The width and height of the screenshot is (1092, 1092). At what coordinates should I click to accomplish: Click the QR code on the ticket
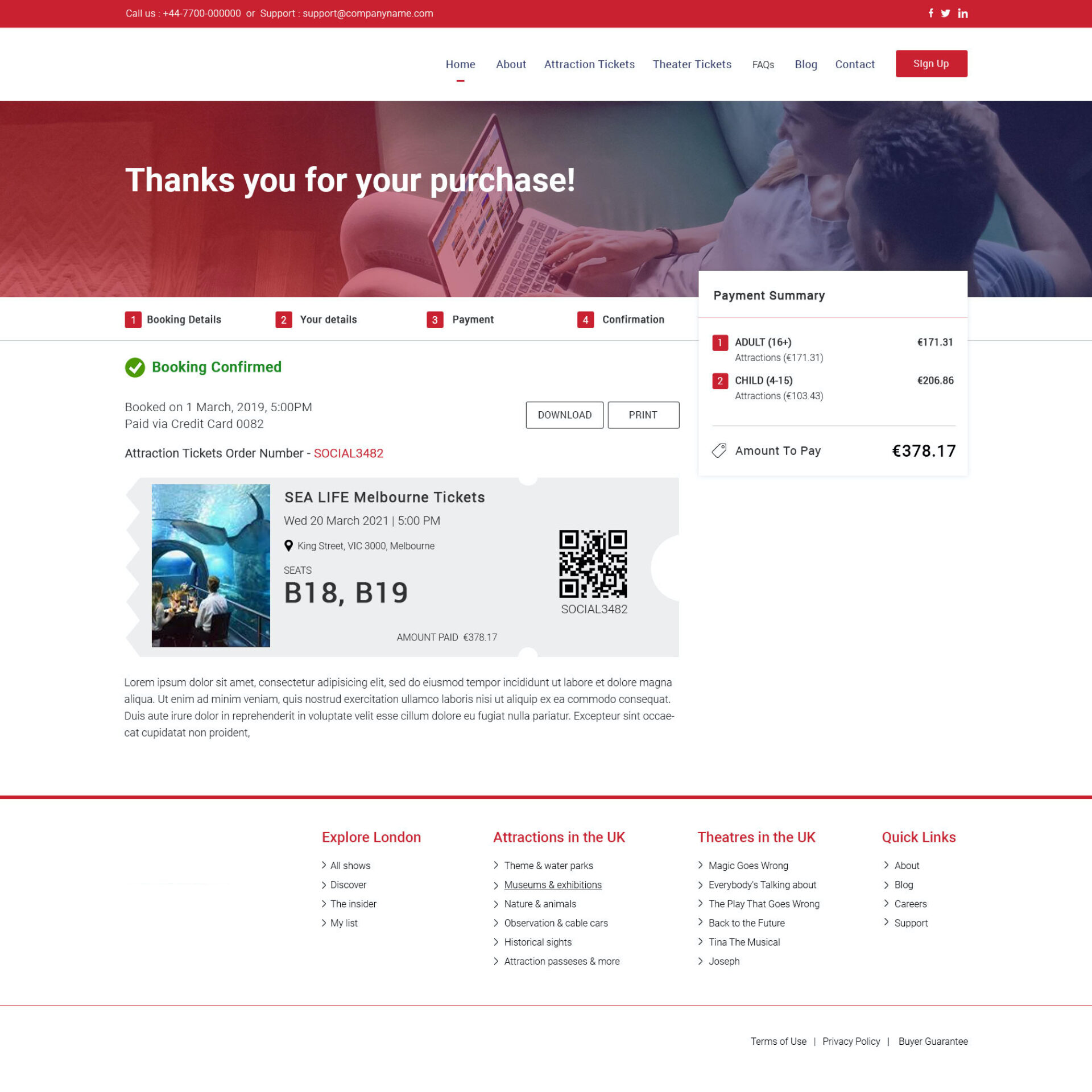coord(593,564)
